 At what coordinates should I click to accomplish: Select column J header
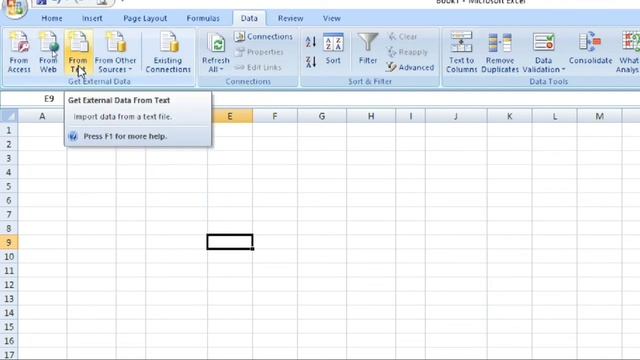[456, 116]
